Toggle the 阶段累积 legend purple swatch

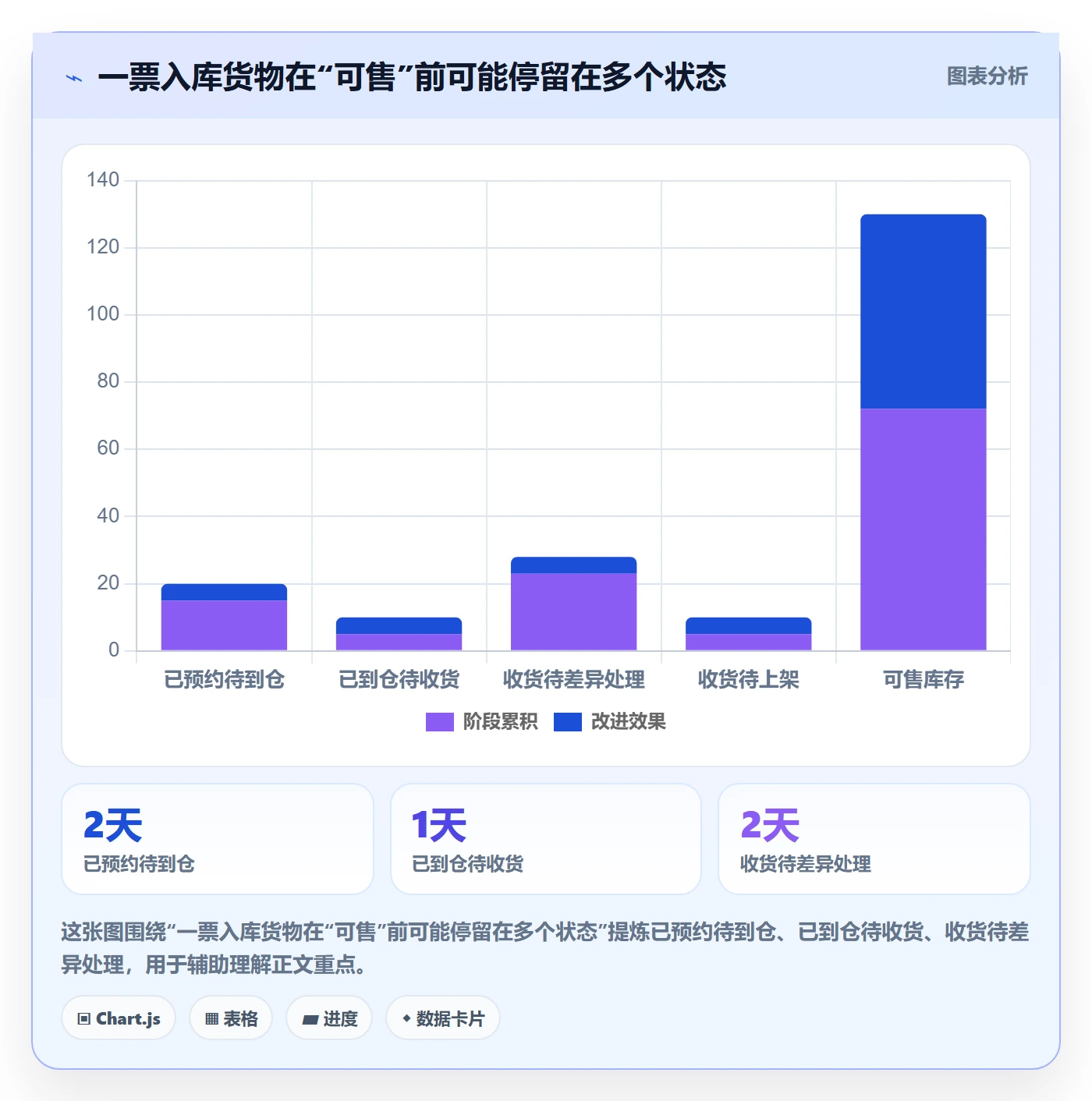439,722
